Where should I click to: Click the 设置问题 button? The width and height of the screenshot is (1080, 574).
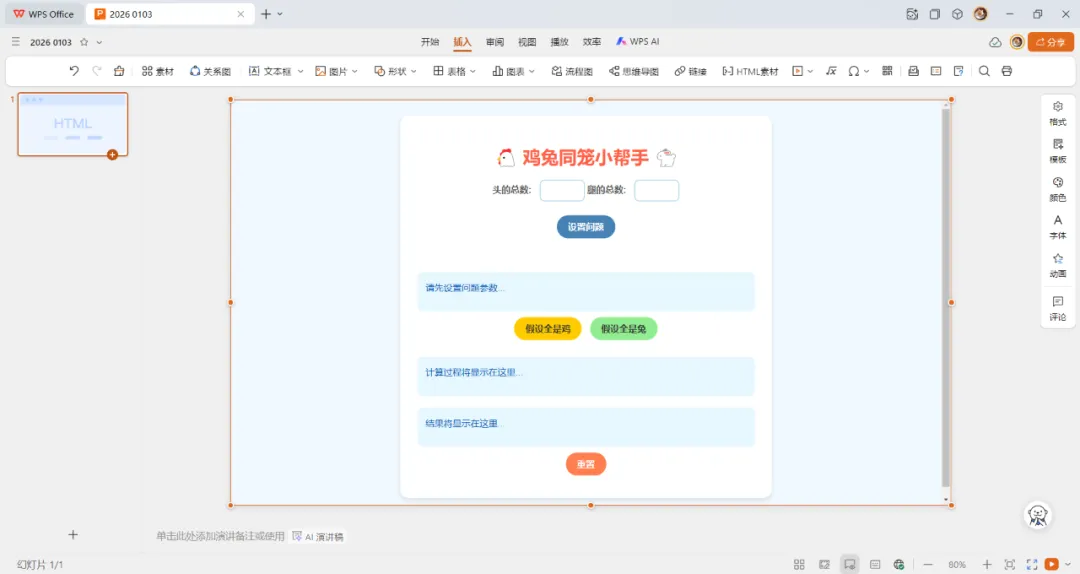coord(585,227)
